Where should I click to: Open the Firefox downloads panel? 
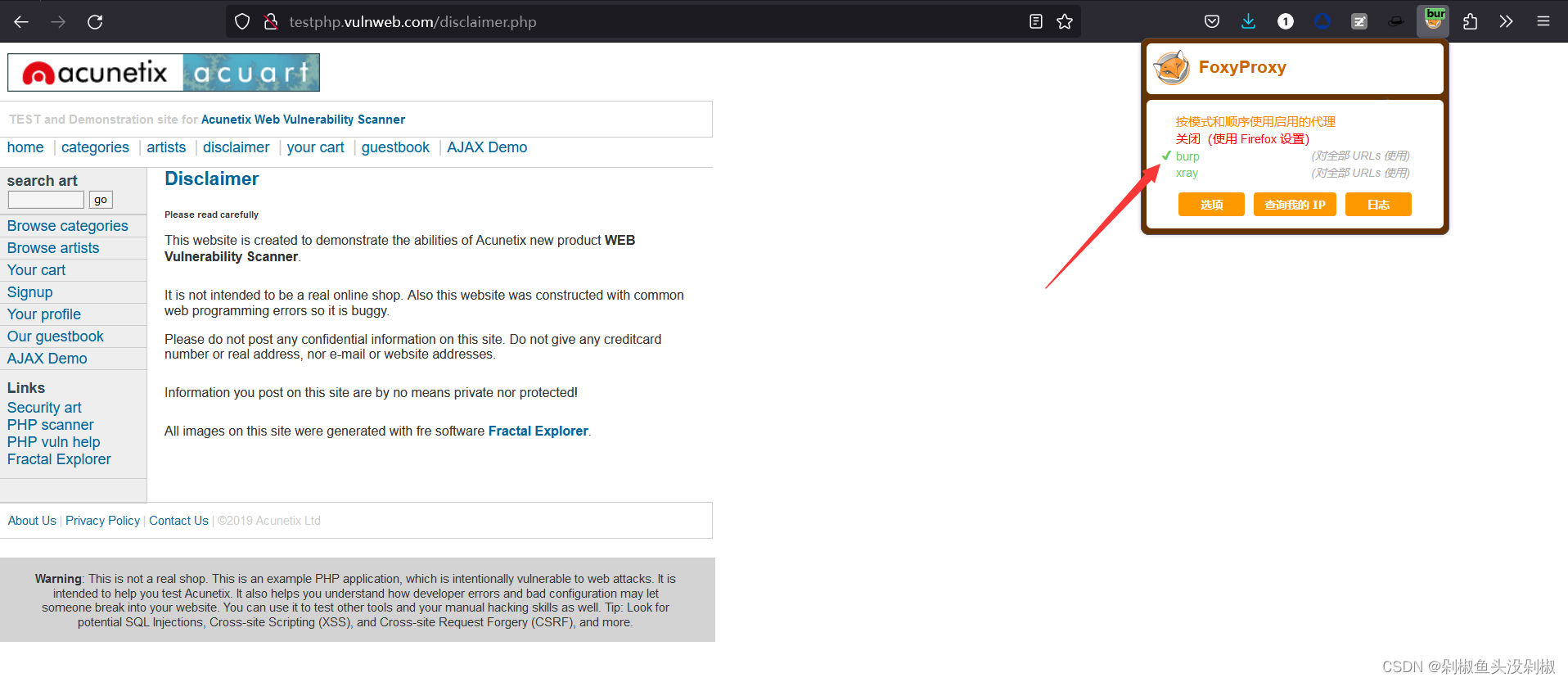pyautogui.click(x=1248, y=22)
